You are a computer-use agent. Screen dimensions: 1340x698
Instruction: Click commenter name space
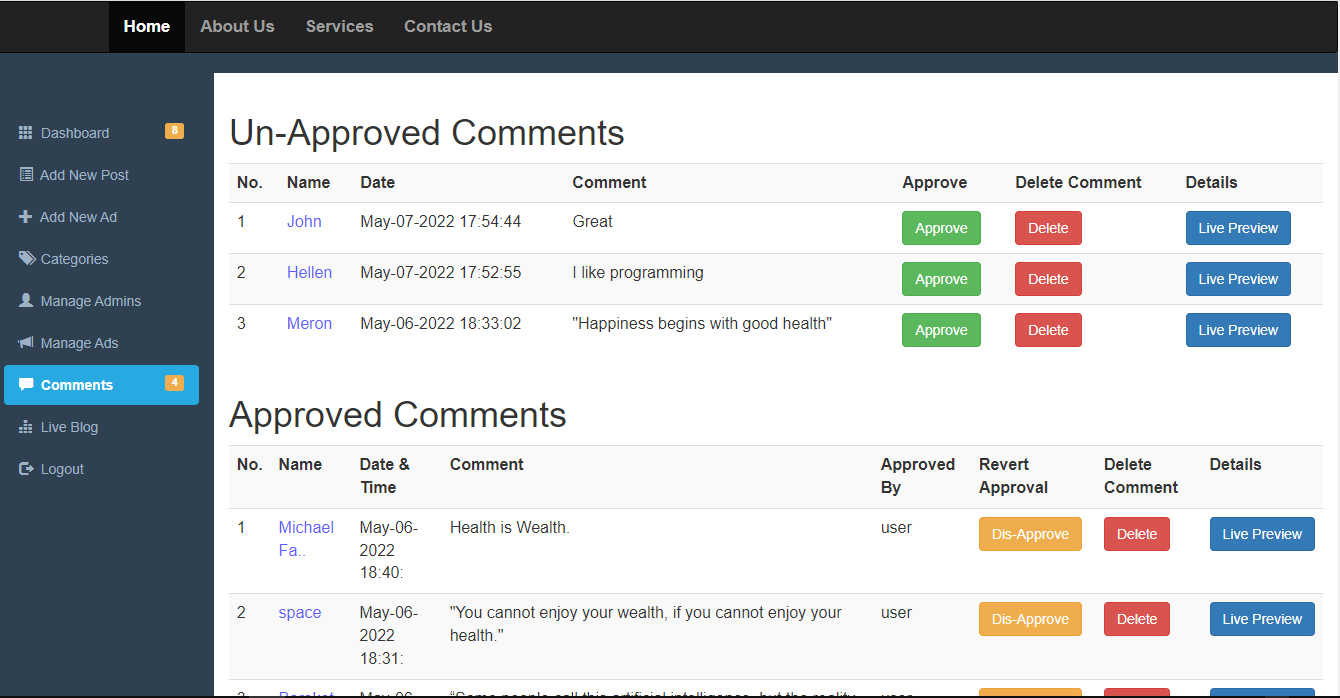click(300, 612)
